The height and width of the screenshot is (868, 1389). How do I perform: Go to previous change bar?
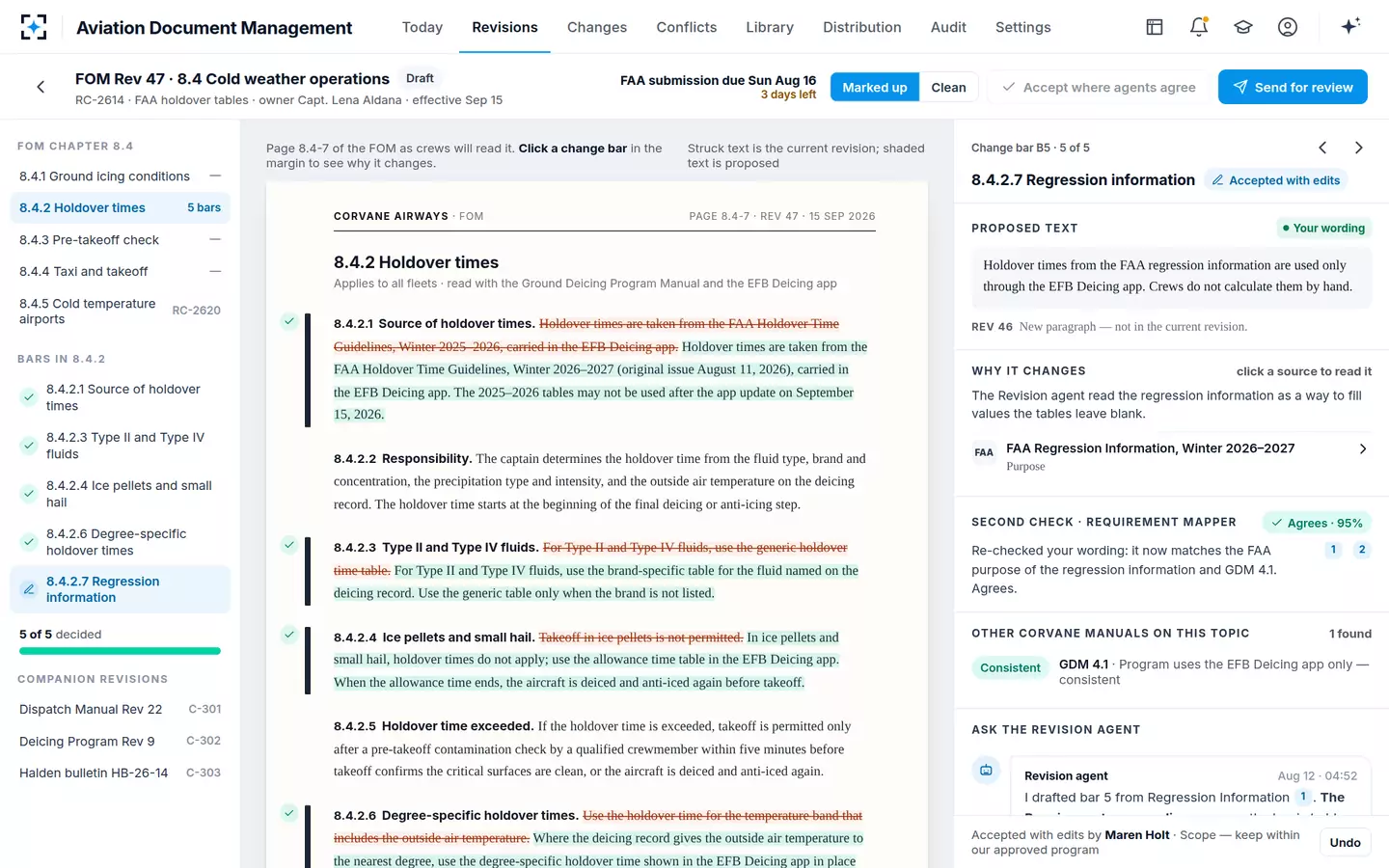1322,148
